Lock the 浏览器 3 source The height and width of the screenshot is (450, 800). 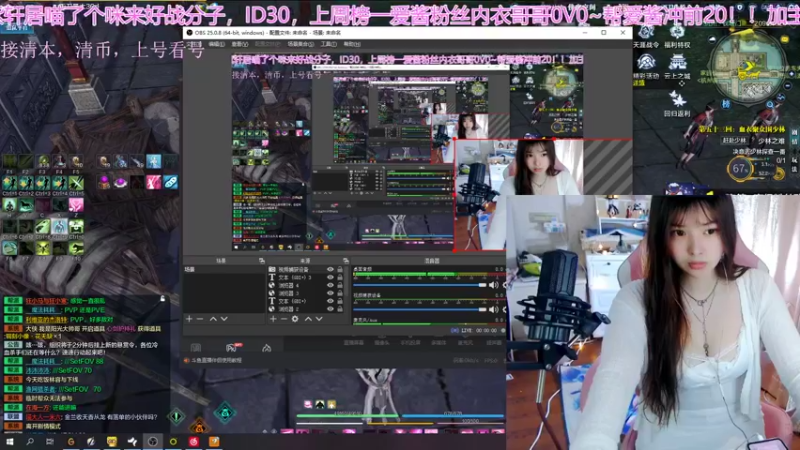coord(340,293)
